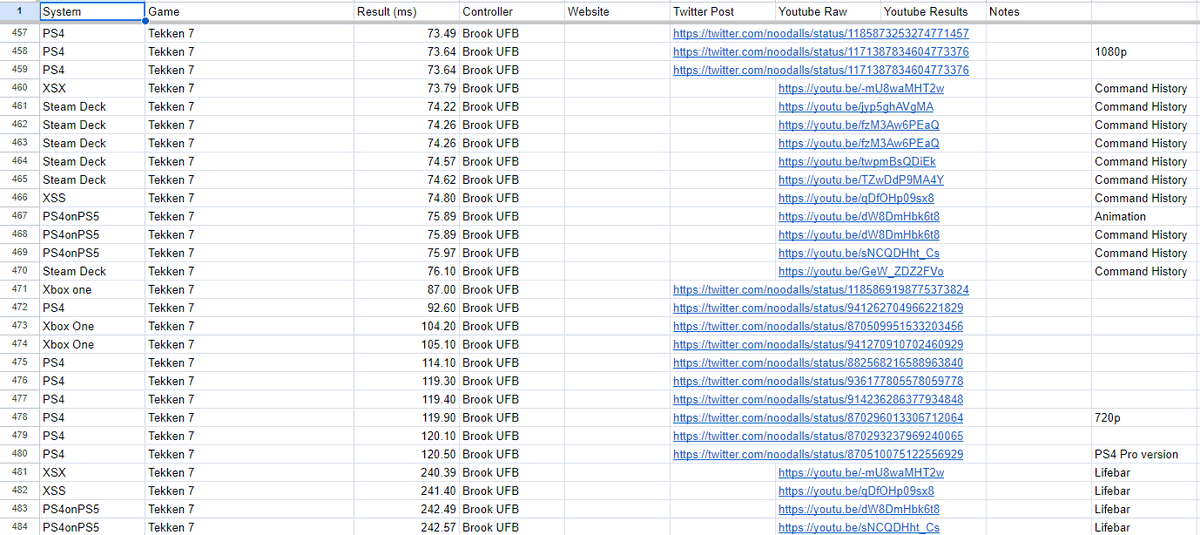
Task: Open the Twitter link in row 459
Action: [821, 70]
